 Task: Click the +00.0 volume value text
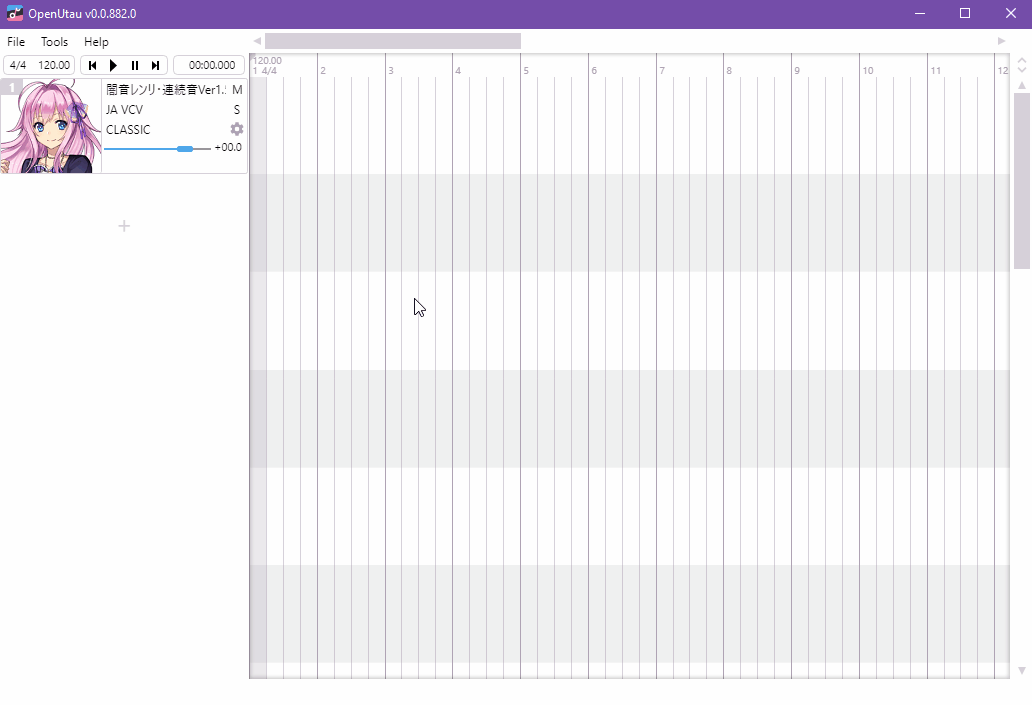(228, 147)
